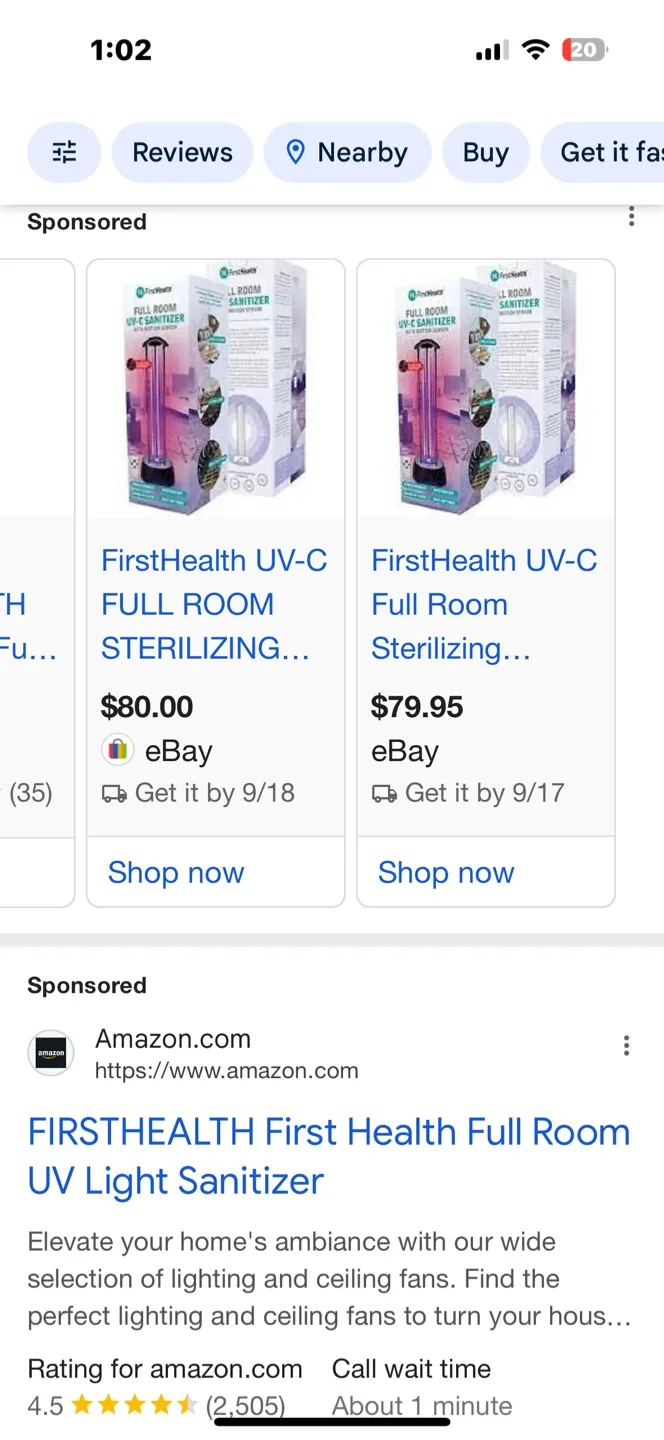The width and height of the screenshot is (664, 1440).
Task: Click the eBay store icon on $80.00 listing
Action: coord(117,750)
